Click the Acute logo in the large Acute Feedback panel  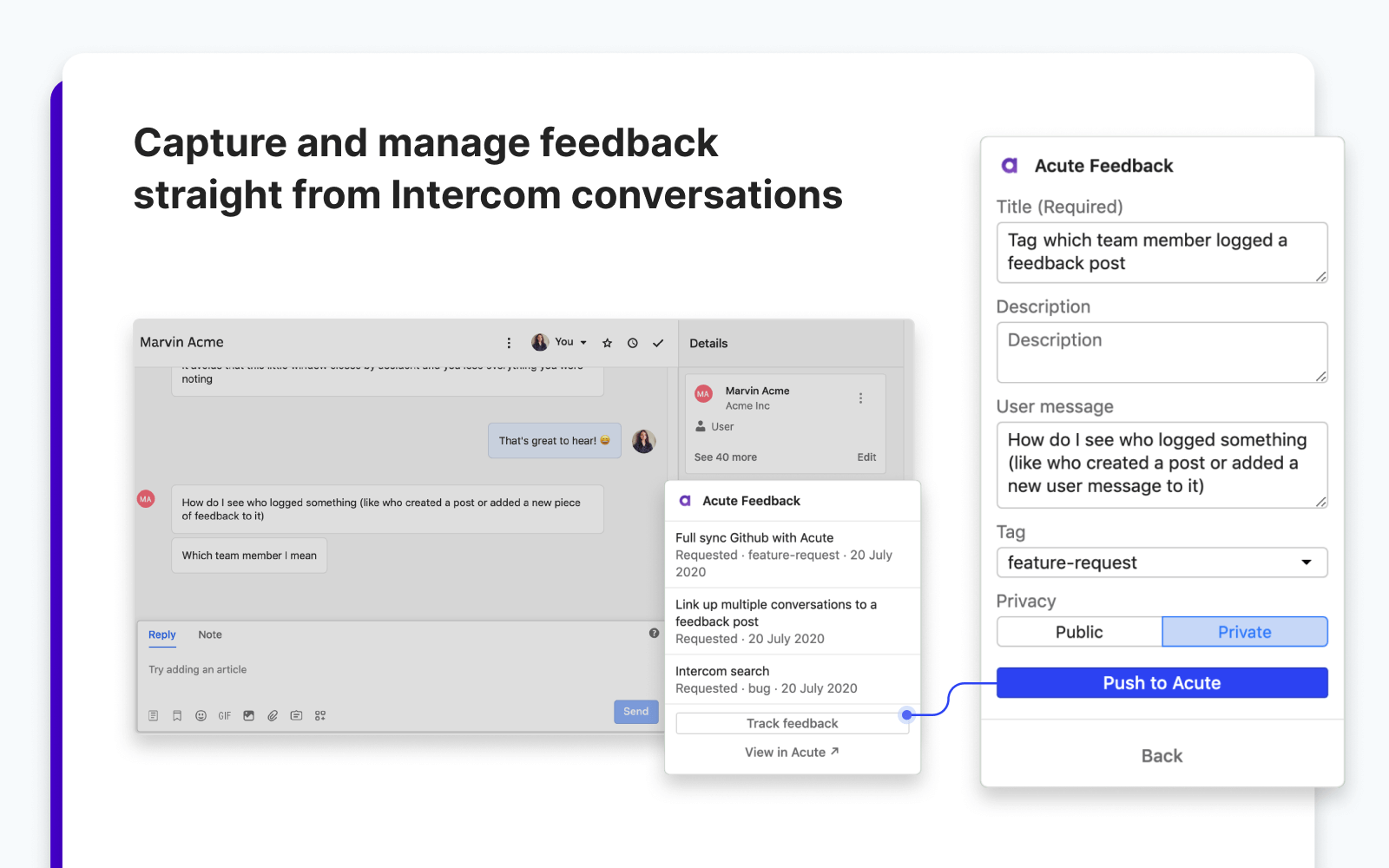tap(1010, 166)
